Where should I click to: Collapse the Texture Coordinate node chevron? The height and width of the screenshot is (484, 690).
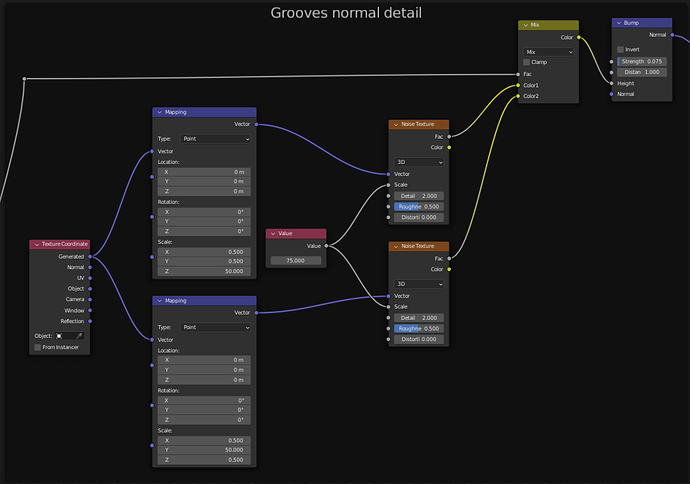point(37,244)
